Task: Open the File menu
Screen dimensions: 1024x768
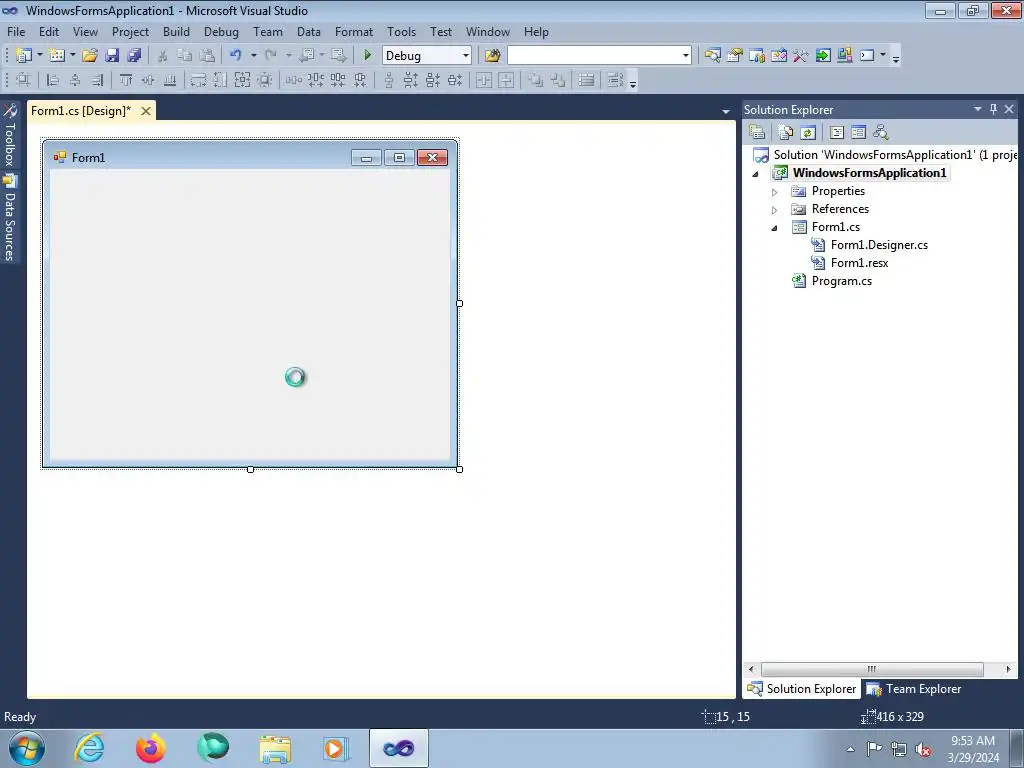Action: (x=16, y=31)
